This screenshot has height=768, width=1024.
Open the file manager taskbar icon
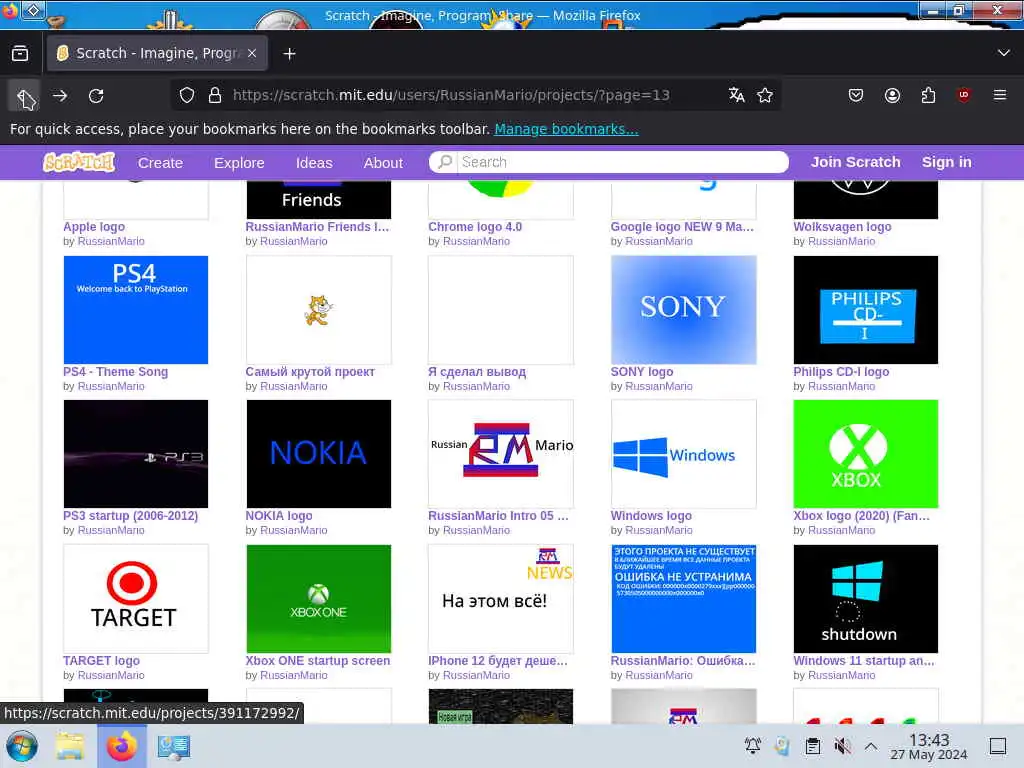(69, 746)
